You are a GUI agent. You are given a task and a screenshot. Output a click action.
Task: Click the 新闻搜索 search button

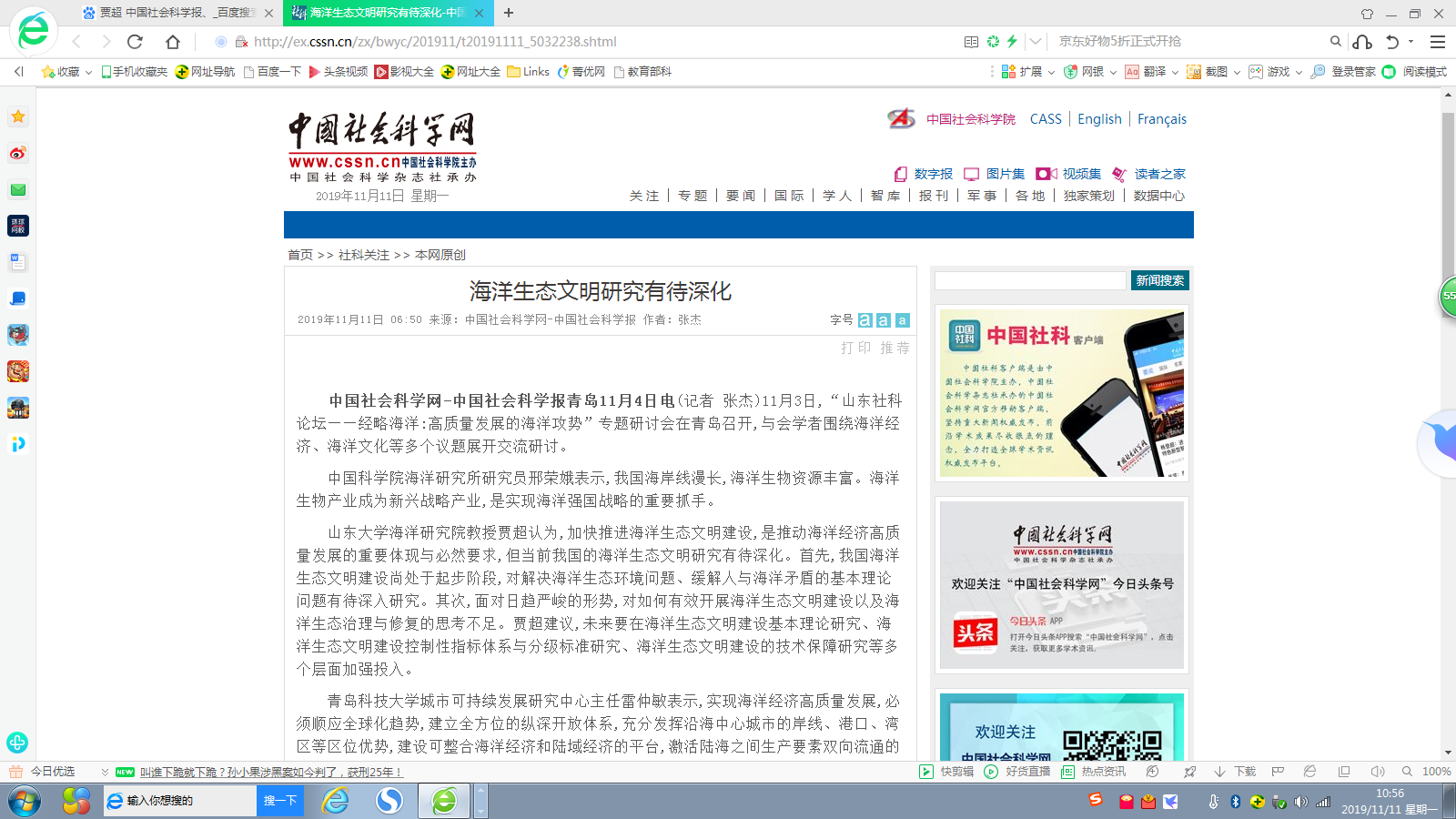coord(1159,280)
